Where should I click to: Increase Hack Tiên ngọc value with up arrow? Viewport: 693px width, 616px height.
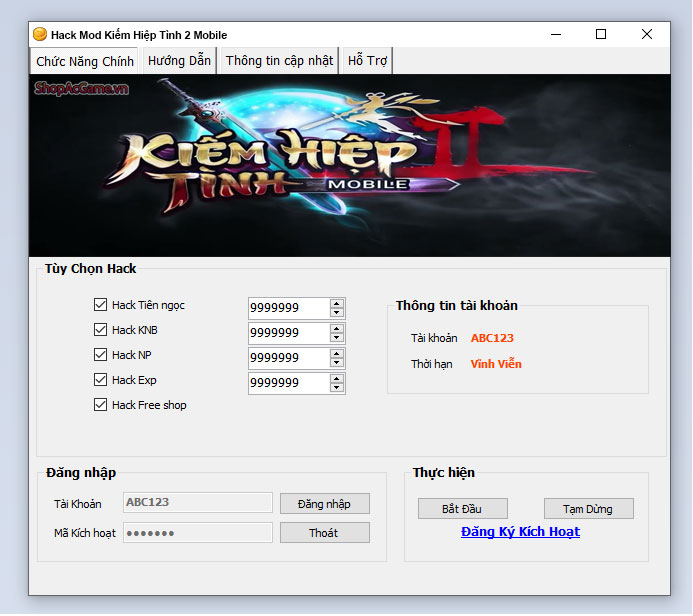pyautogui.click(x=337, y=304)
